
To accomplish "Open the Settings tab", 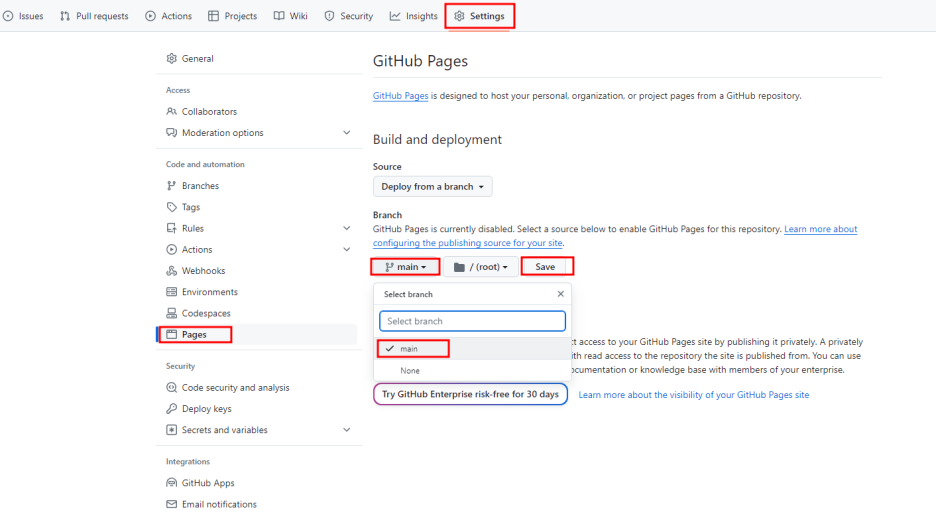I will [x=479, y=16].
